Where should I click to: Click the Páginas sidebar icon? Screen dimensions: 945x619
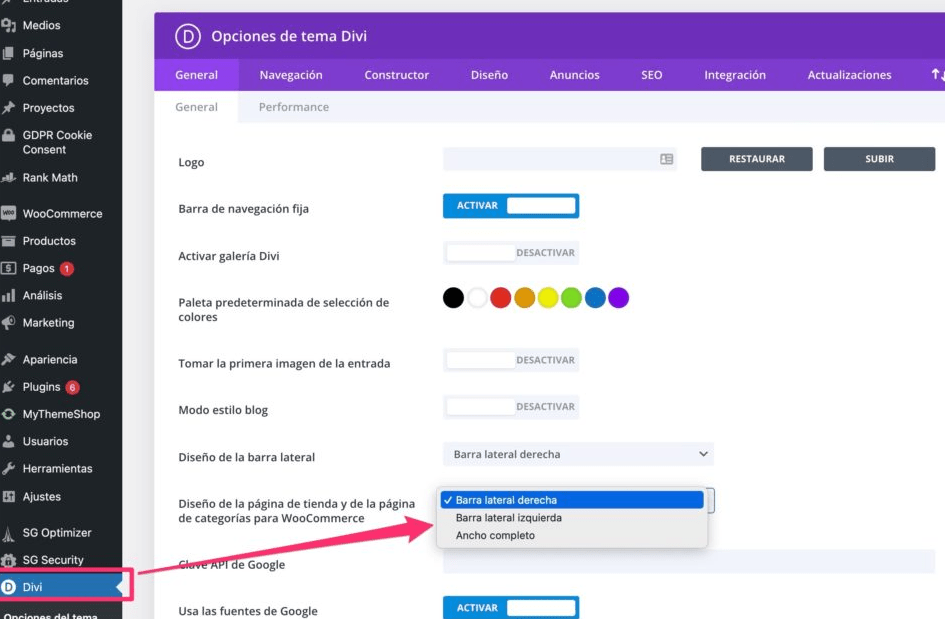pyautogui.click(x=8, y=53)
